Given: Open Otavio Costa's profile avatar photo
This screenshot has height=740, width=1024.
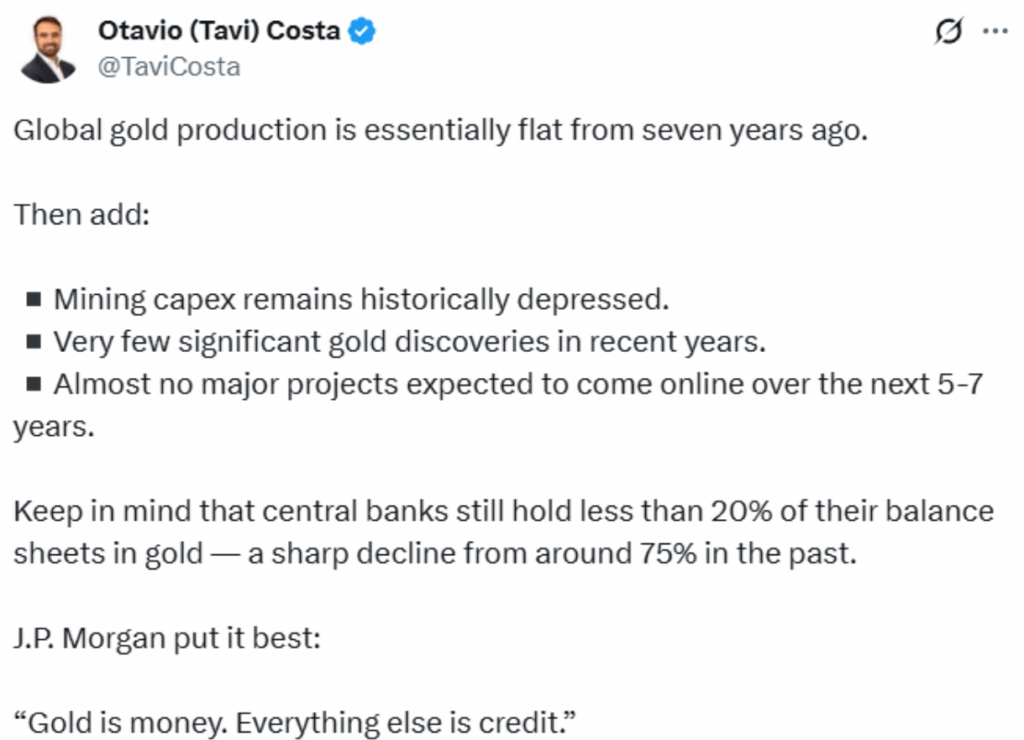Looking at the screenshot, I should pyautogui.click(x=48, y=50).
